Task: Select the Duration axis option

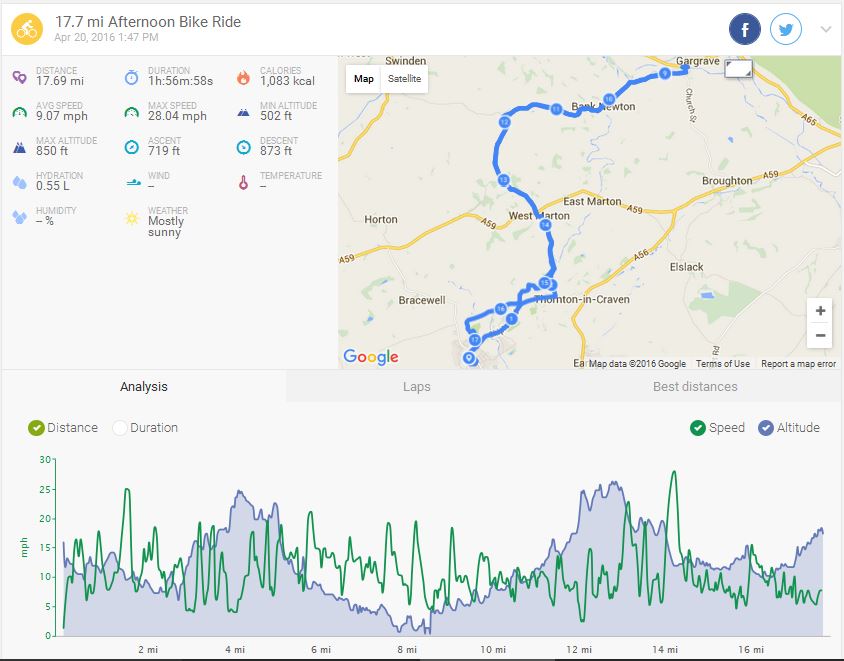Action: coord(120,428)
